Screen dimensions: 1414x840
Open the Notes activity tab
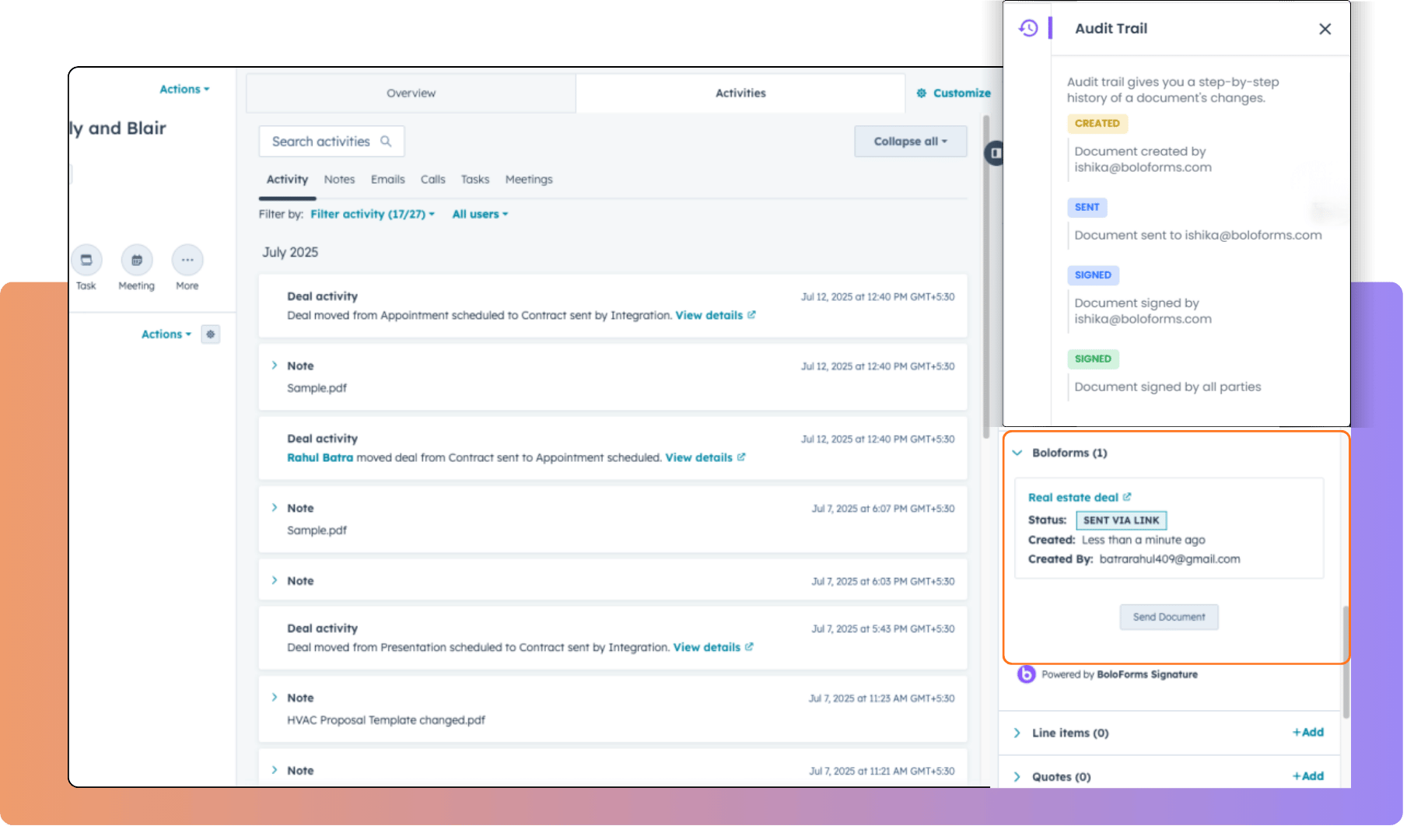point(339,179)
